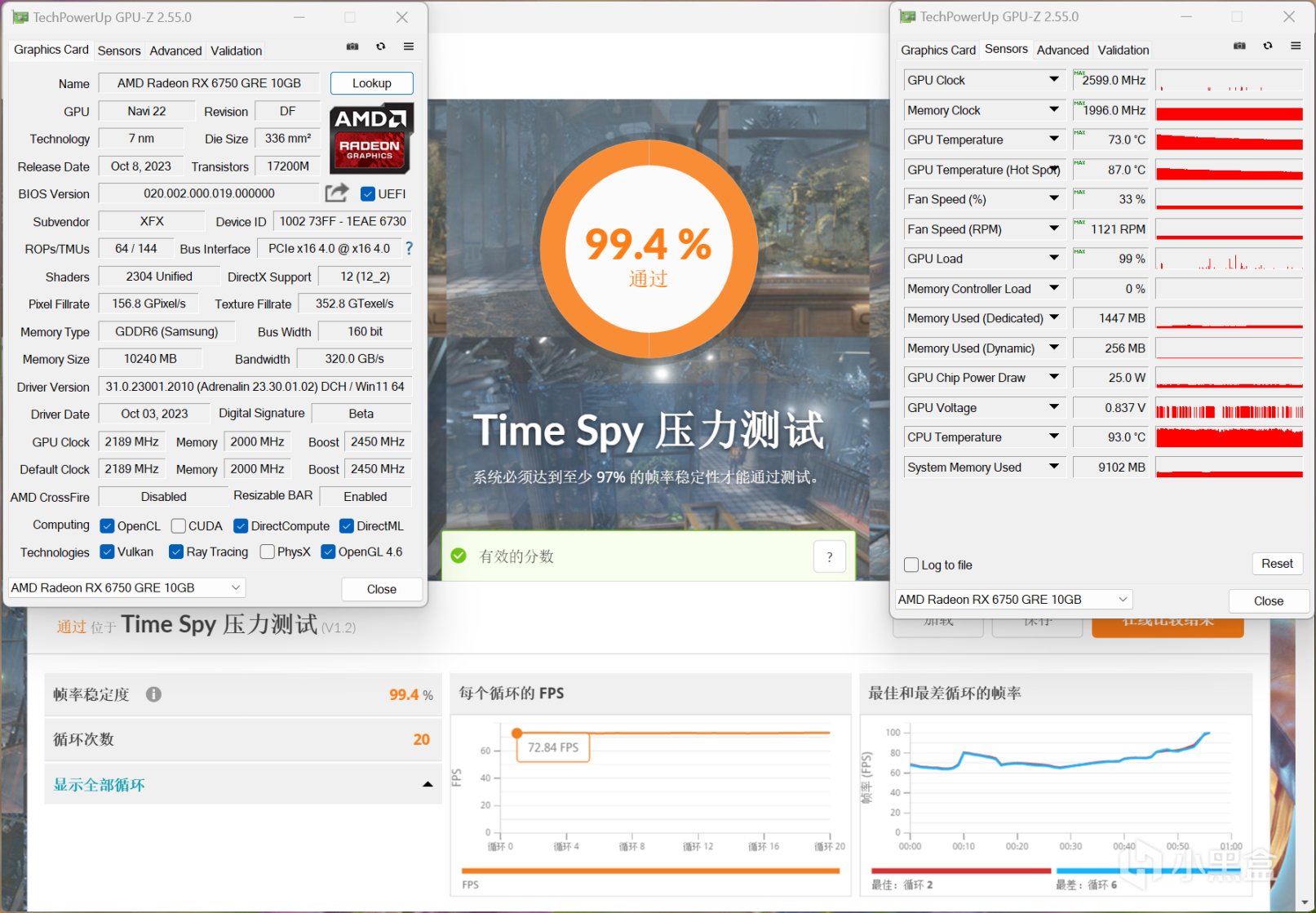
Task: Click the Bus Interface question mark icon
Action: coord(410,248)
